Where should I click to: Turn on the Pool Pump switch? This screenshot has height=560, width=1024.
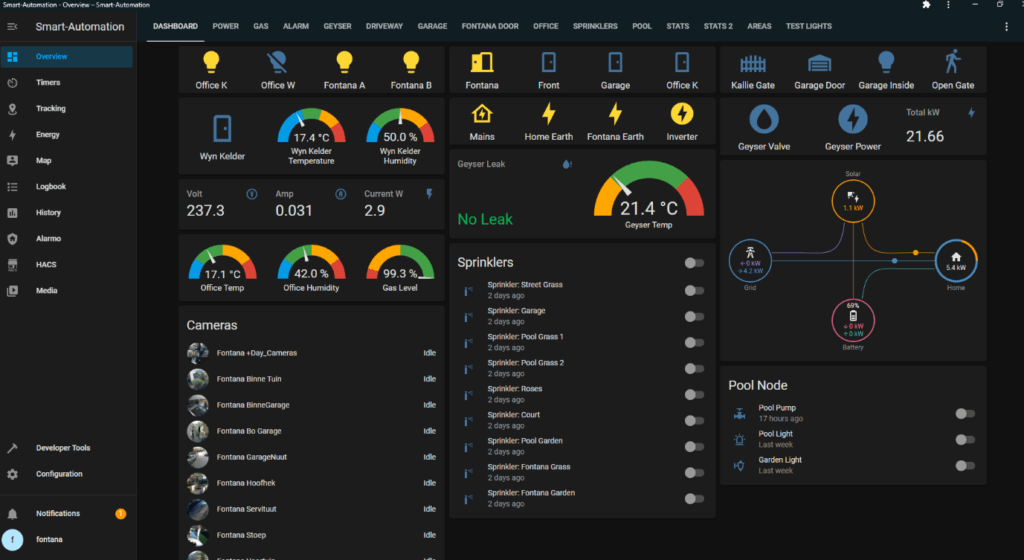click(x=965, y=413)
